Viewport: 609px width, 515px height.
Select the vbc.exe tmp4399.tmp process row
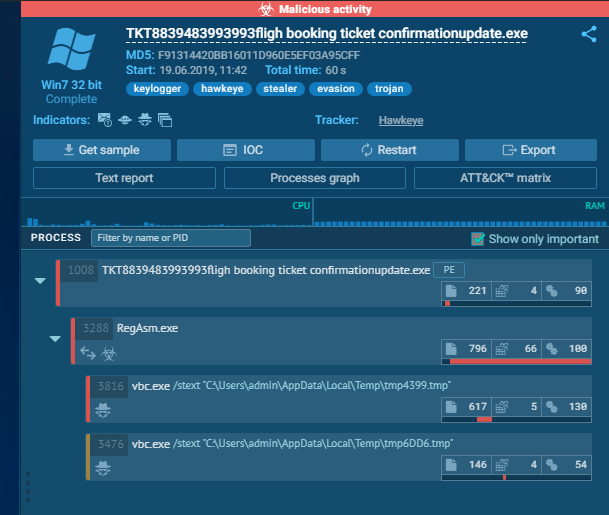click(x=339, y=398)
